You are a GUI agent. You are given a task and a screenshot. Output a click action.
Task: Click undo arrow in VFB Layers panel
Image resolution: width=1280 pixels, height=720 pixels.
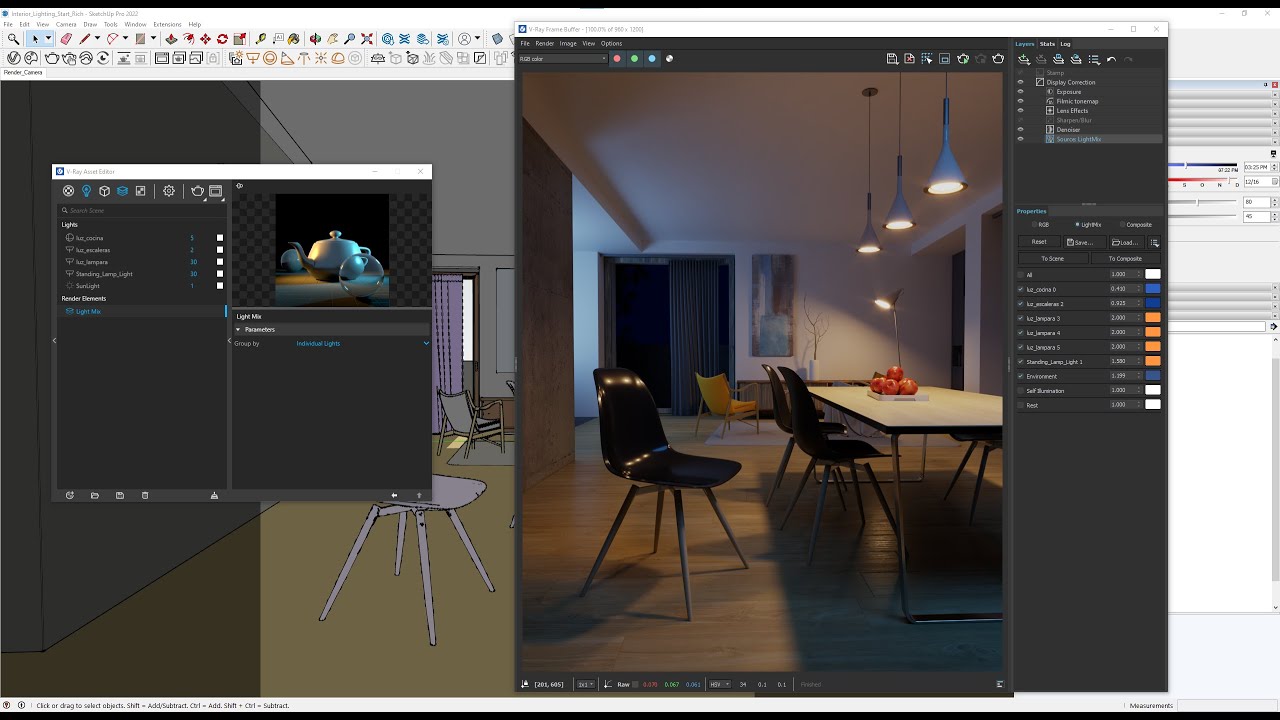[1111, 59]
